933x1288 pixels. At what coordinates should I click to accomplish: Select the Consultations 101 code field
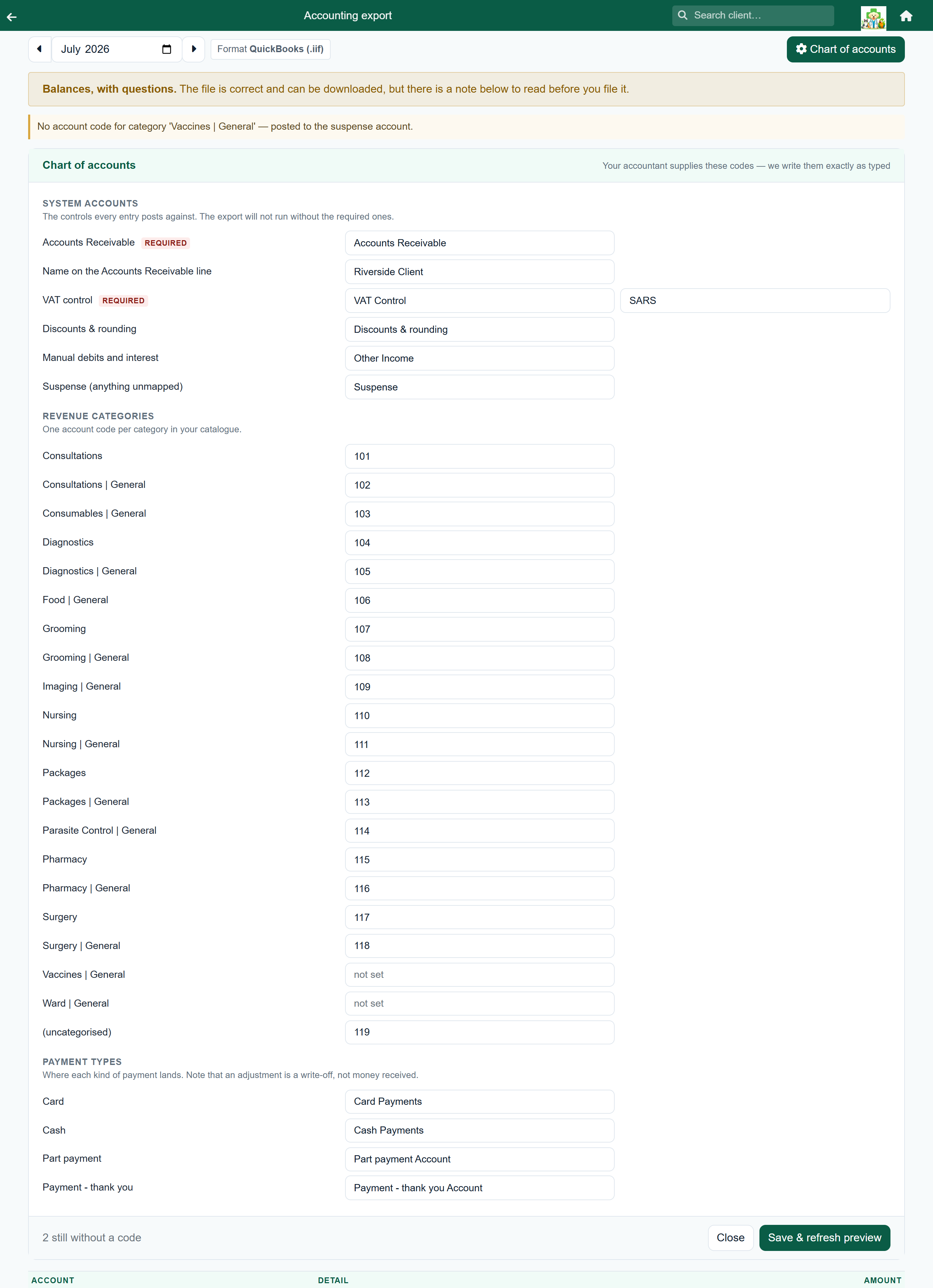(479, 456)
